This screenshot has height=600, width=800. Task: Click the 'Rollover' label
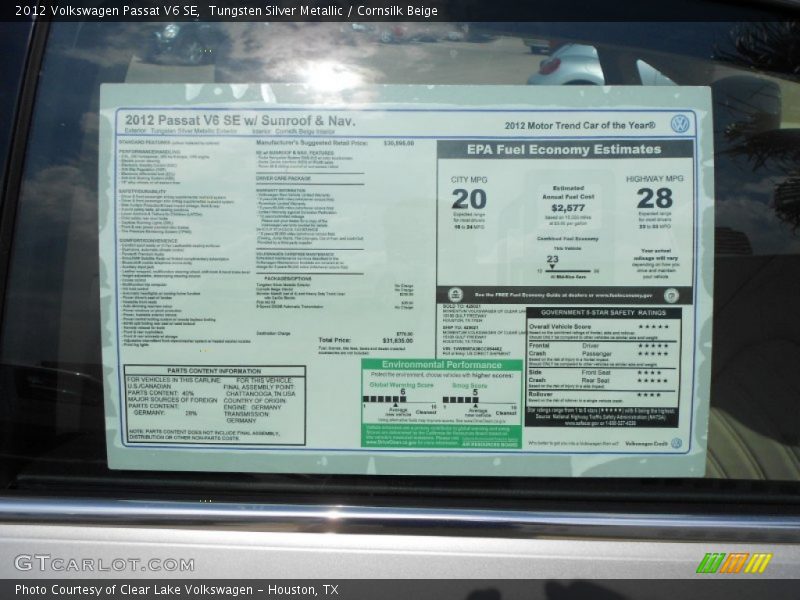(540, 394)
